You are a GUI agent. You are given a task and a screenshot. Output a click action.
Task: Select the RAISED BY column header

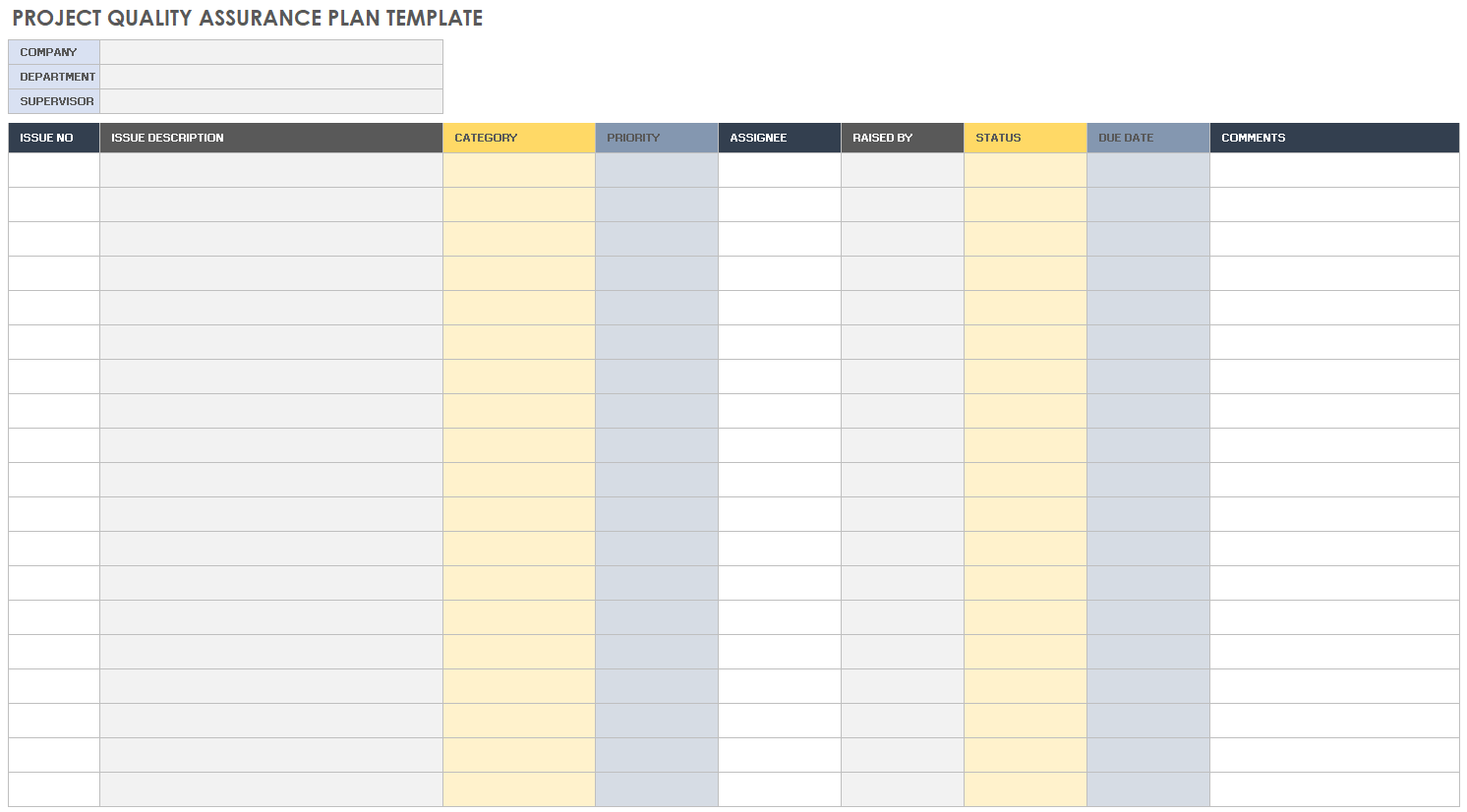tap(903, 138)
